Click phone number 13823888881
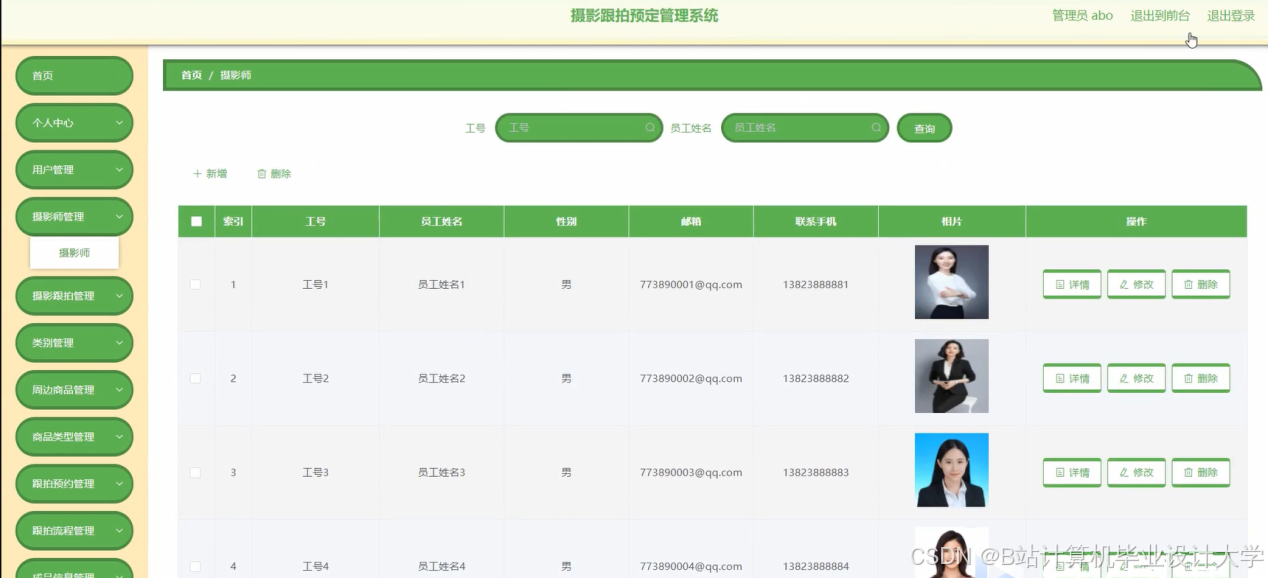 [x=816, y=285]
